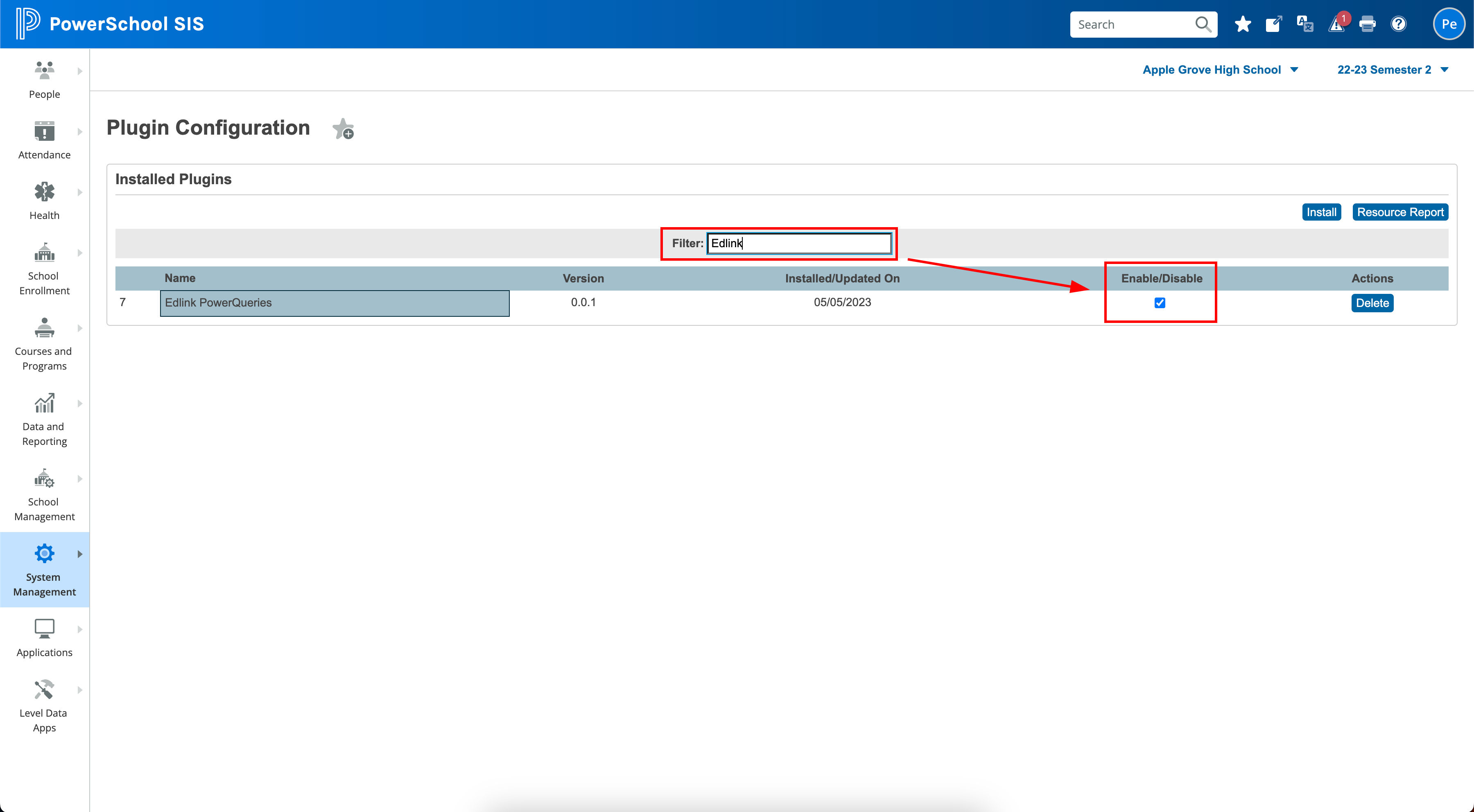
Task: Open Level Data Apps sidebar section
Action: coord(45,706)
